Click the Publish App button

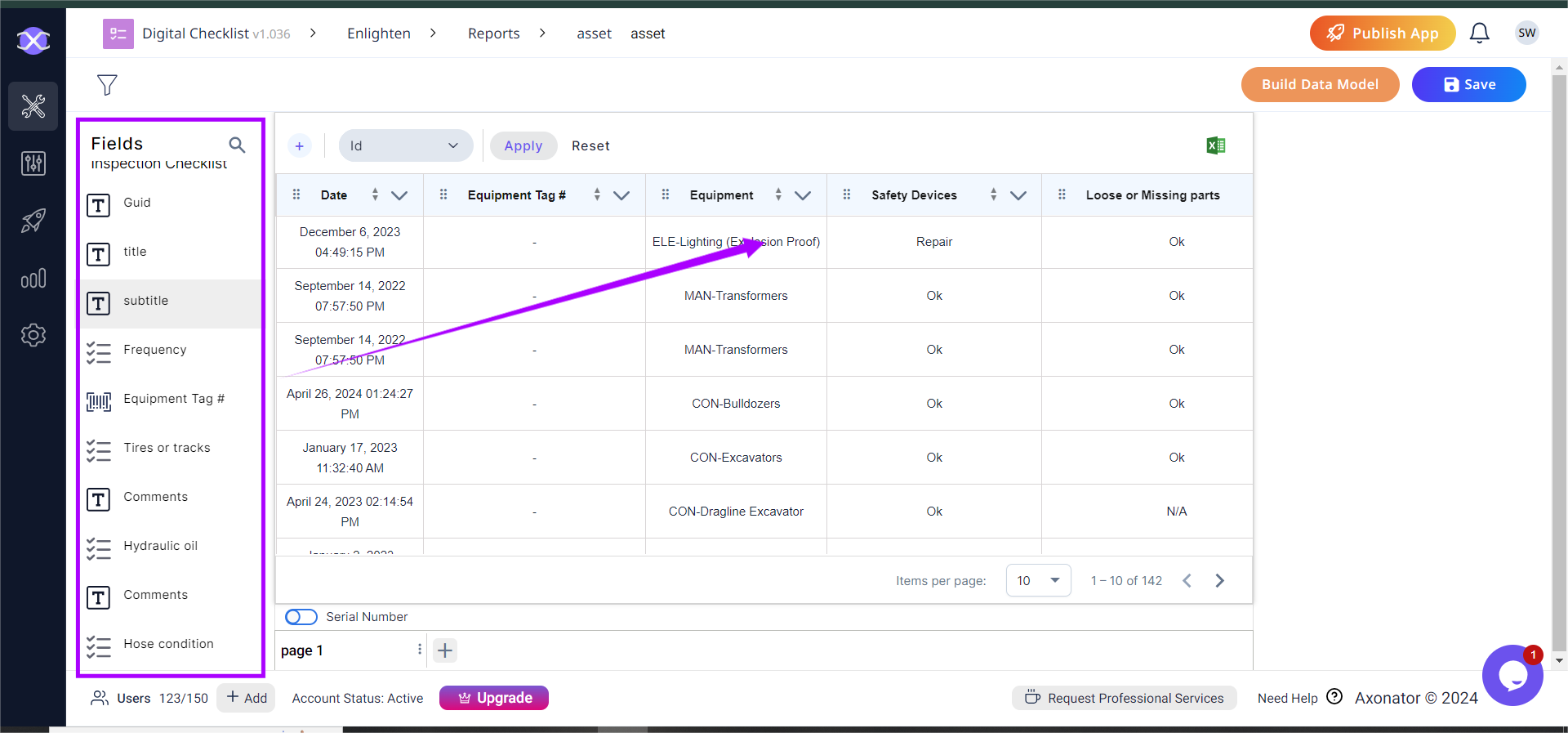(1382, 34)
